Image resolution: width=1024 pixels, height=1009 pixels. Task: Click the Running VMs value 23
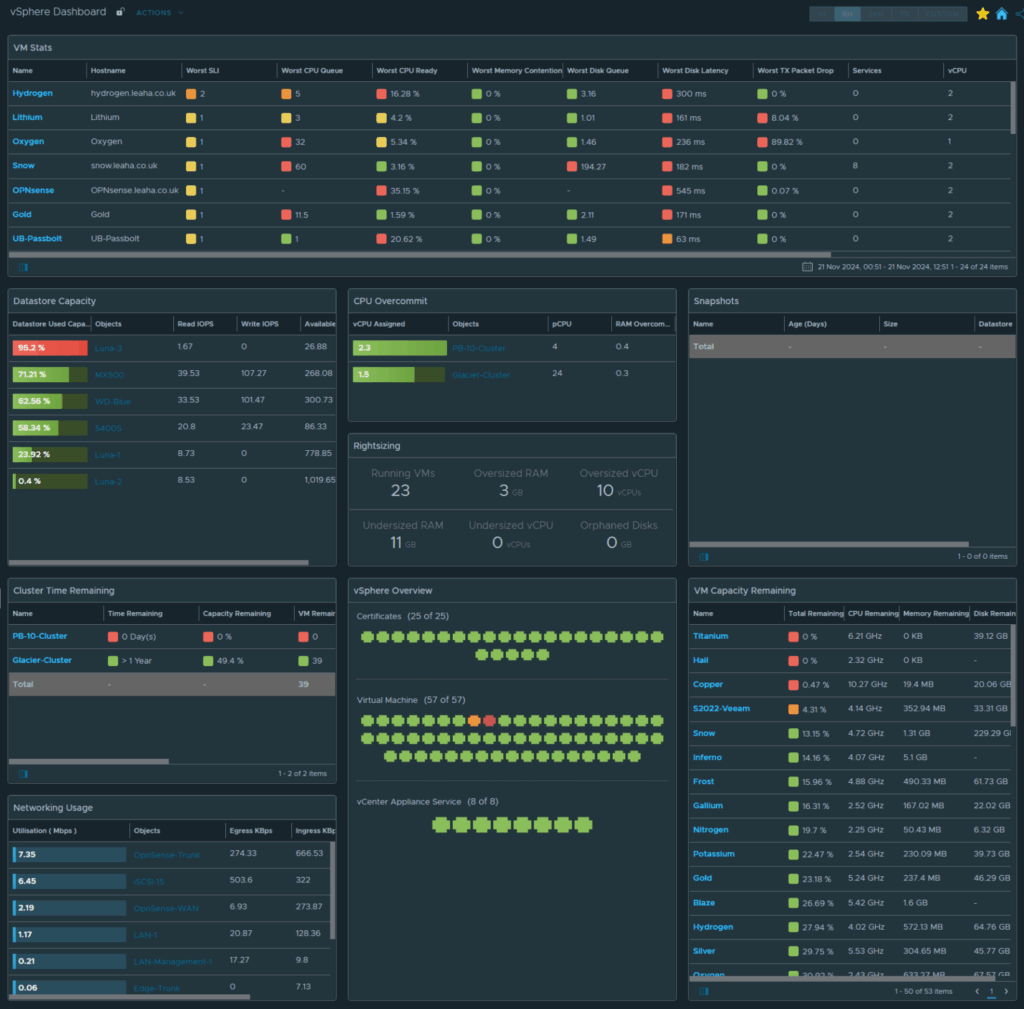[x=400, y=491]
